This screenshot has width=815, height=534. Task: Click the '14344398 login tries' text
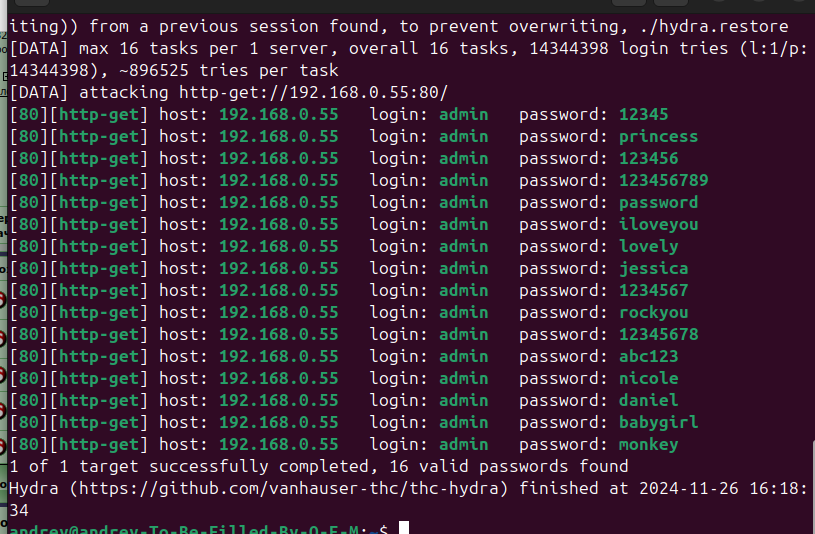coord(628,48)
